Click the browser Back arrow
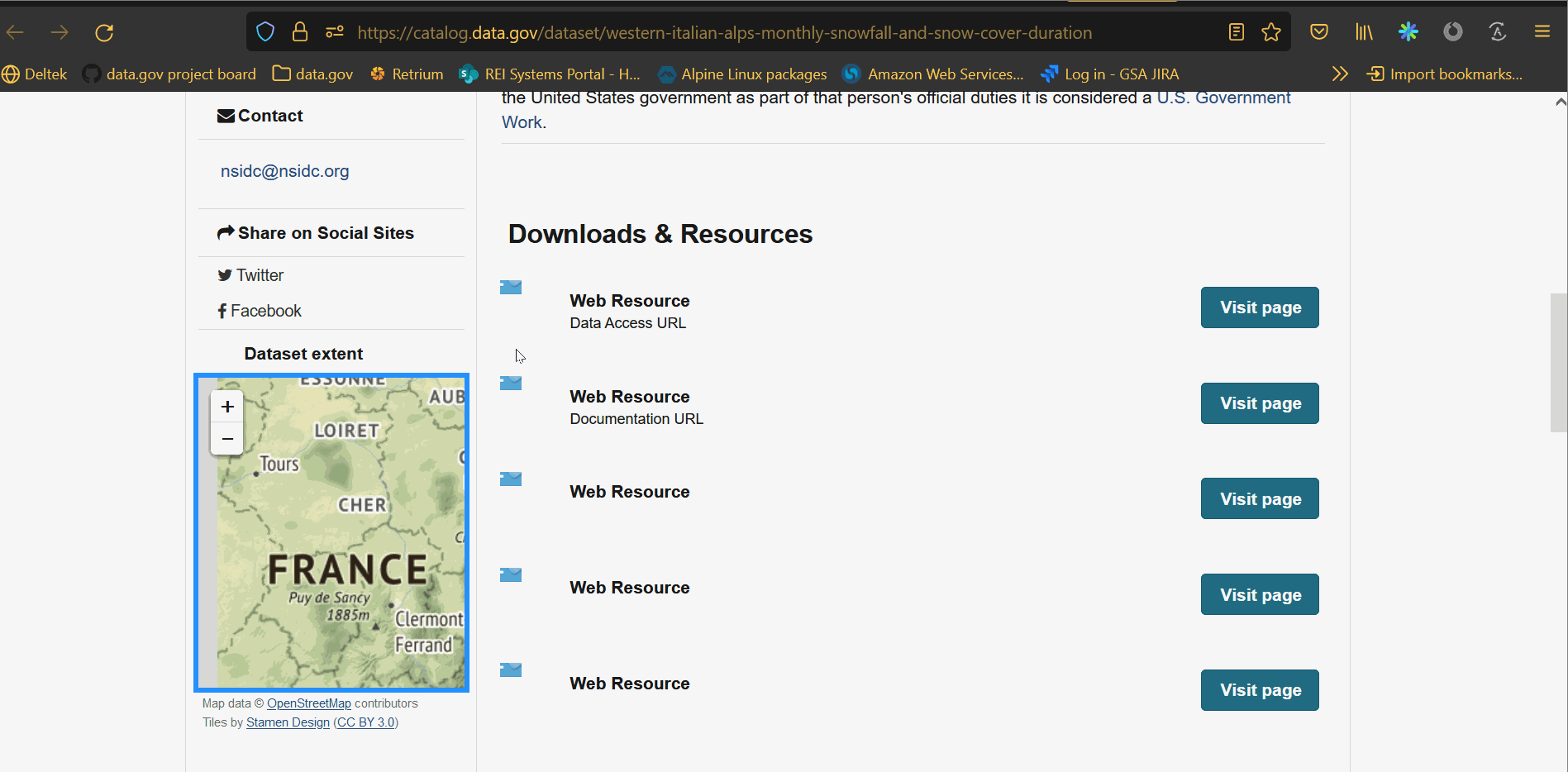Image resolution: width=1568 pixels, height=772 pixels. [x=15, y=32]
